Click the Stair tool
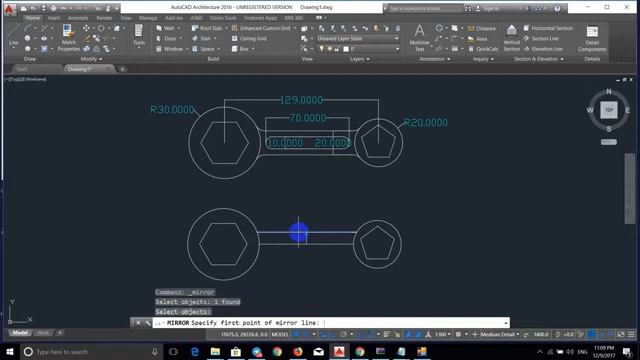This screenshot has width=640, height=360. pyautogui.click(x=202, y=38)
